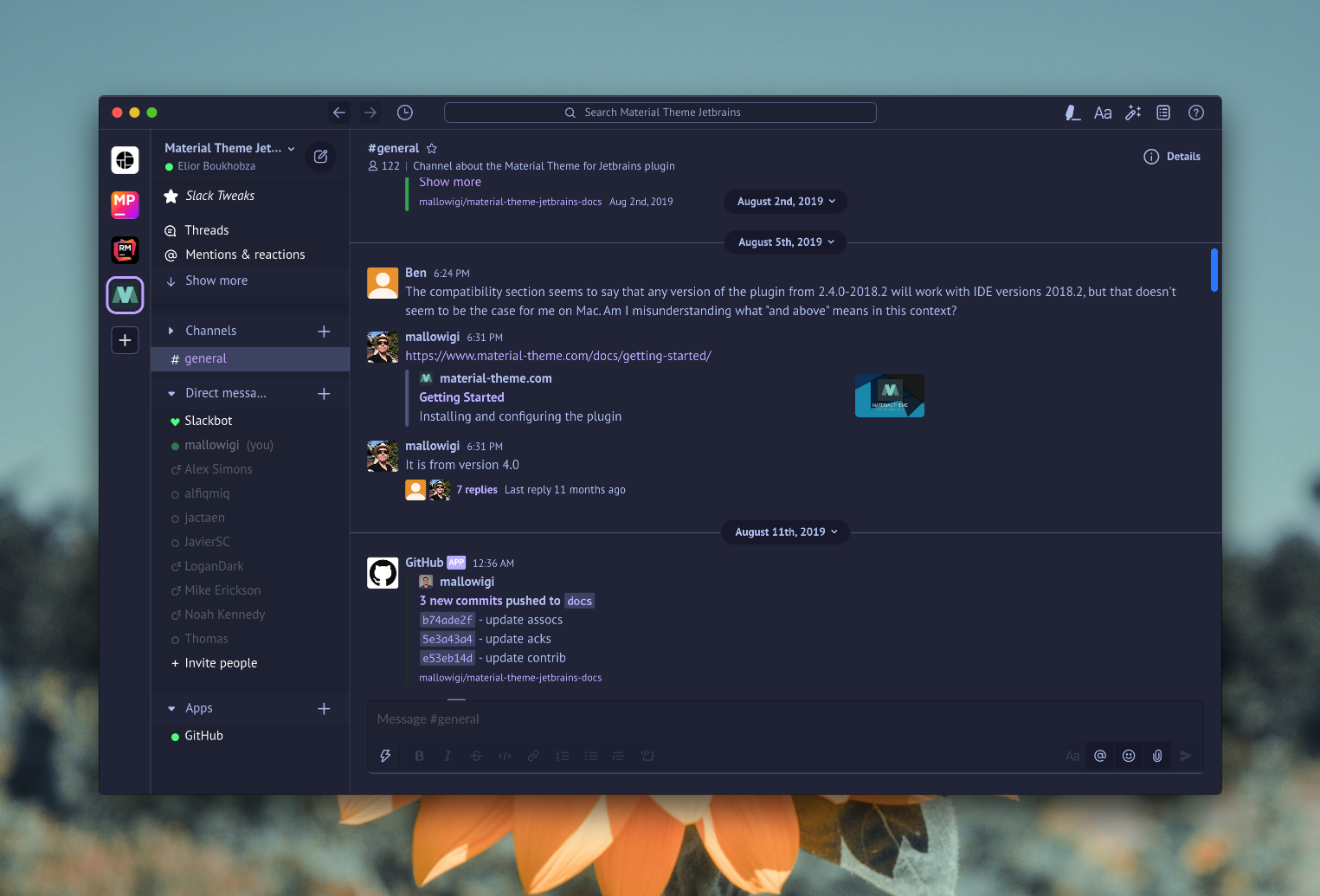Open the August 2nd, 2019 date dropdown
Viewport: 1320px width, 896px height.
pyautogui.click(x=786, y=202)
